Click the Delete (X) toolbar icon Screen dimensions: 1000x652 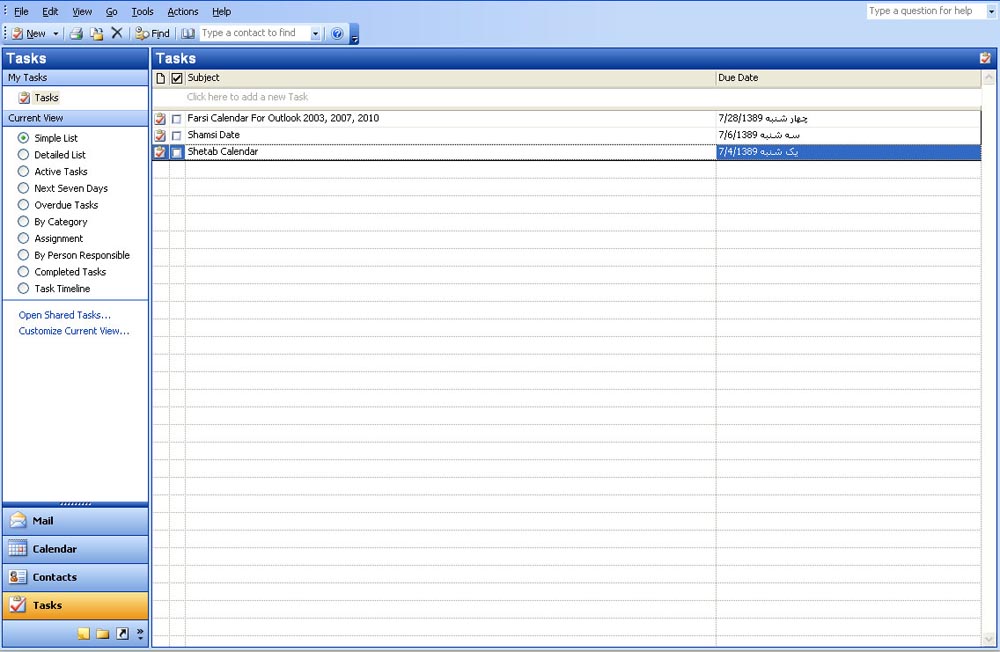(116, 33)
